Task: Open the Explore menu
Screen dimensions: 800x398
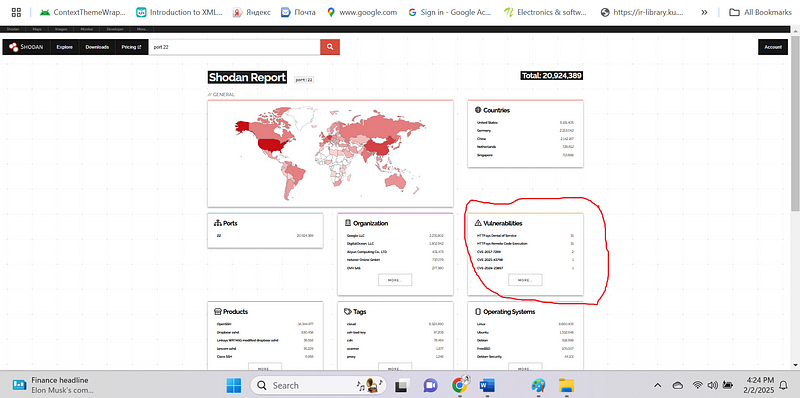Action: [x=65, y=47]
